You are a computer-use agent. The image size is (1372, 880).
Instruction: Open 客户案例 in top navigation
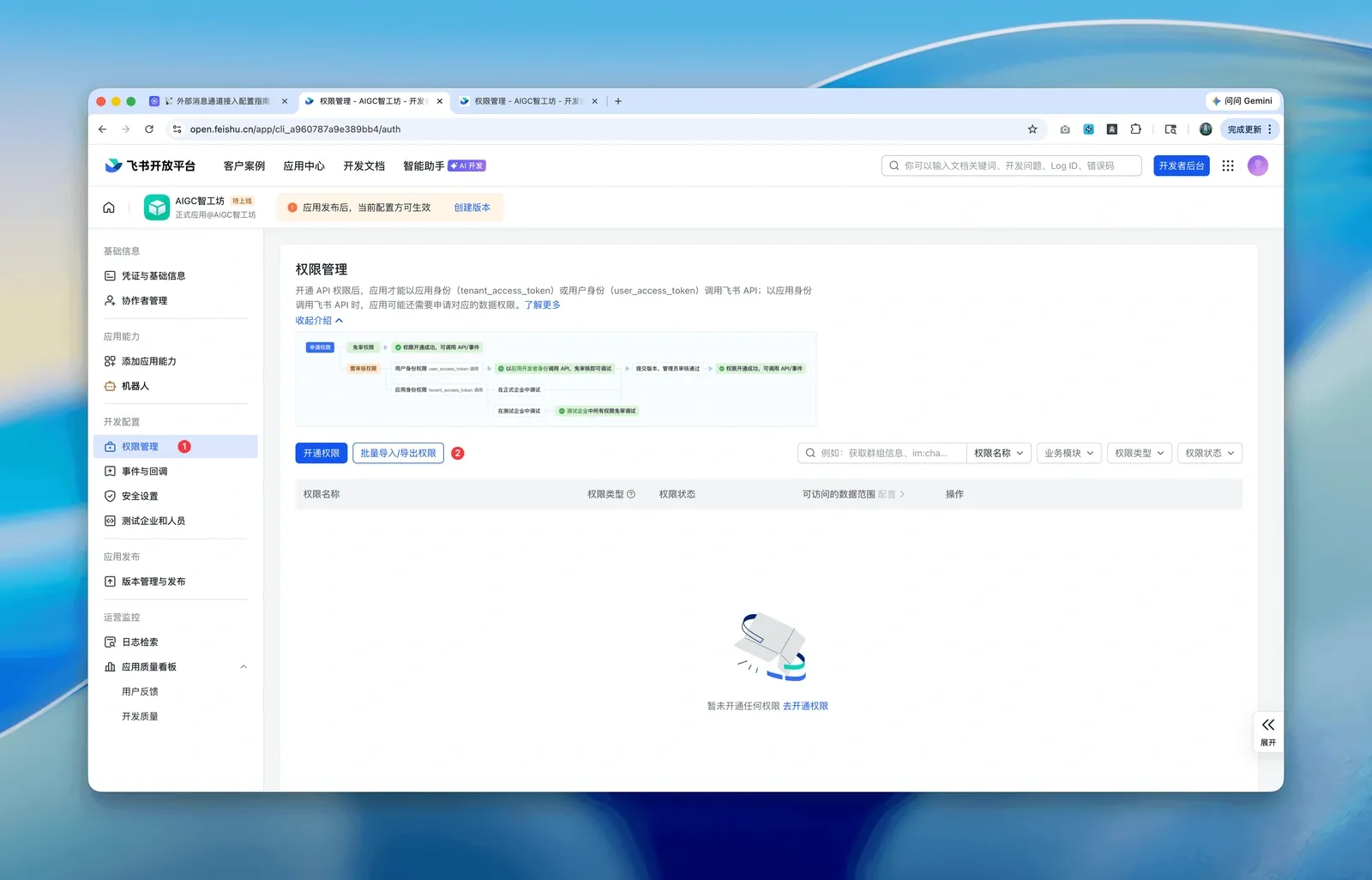tap(244, 166)
